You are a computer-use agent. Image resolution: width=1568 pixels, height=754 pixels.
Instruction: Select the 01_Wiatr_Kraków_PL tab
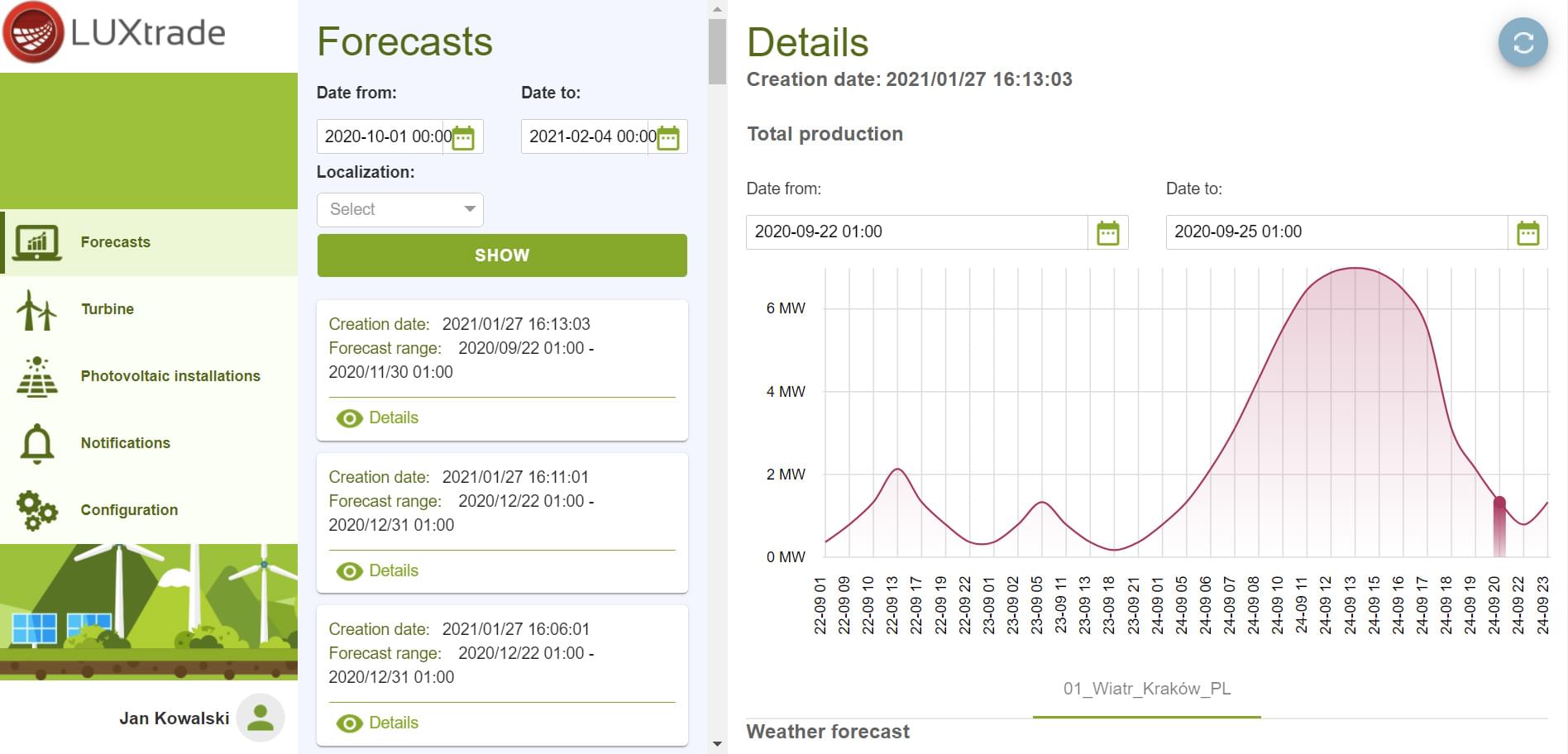[x=1146, y=689]
